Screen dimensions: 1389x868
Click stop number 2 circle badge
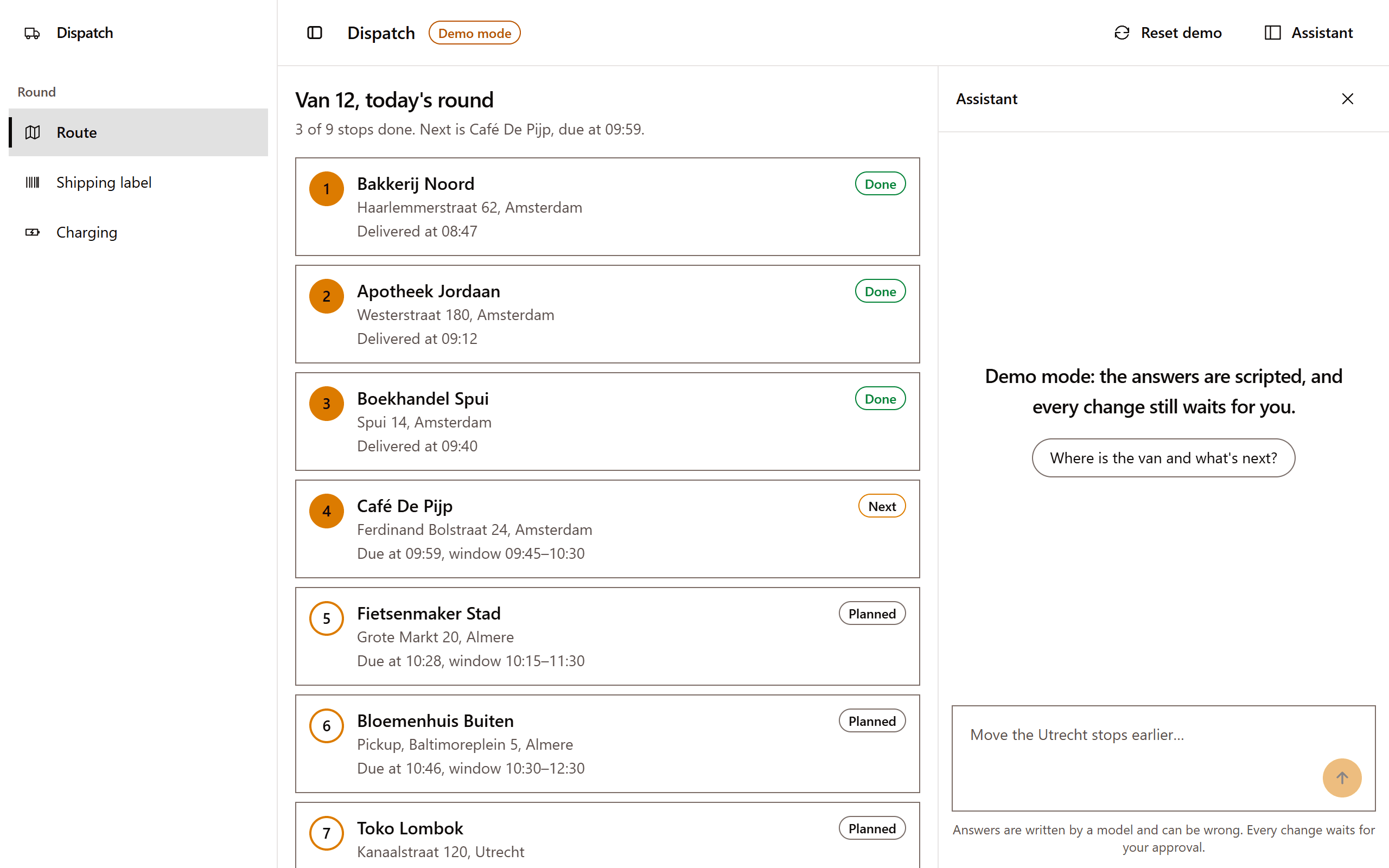point(327,296)
